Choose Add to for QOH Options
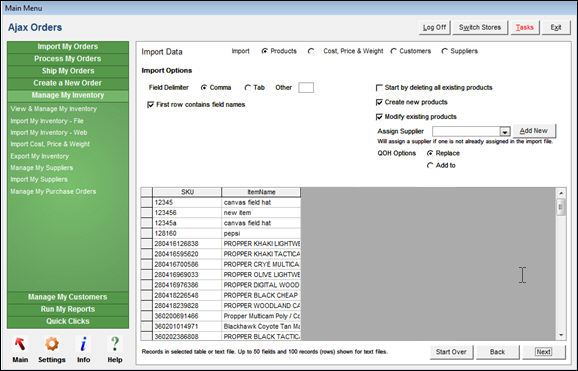The height and width of the screenshot is (371, 578). (430, 166)
